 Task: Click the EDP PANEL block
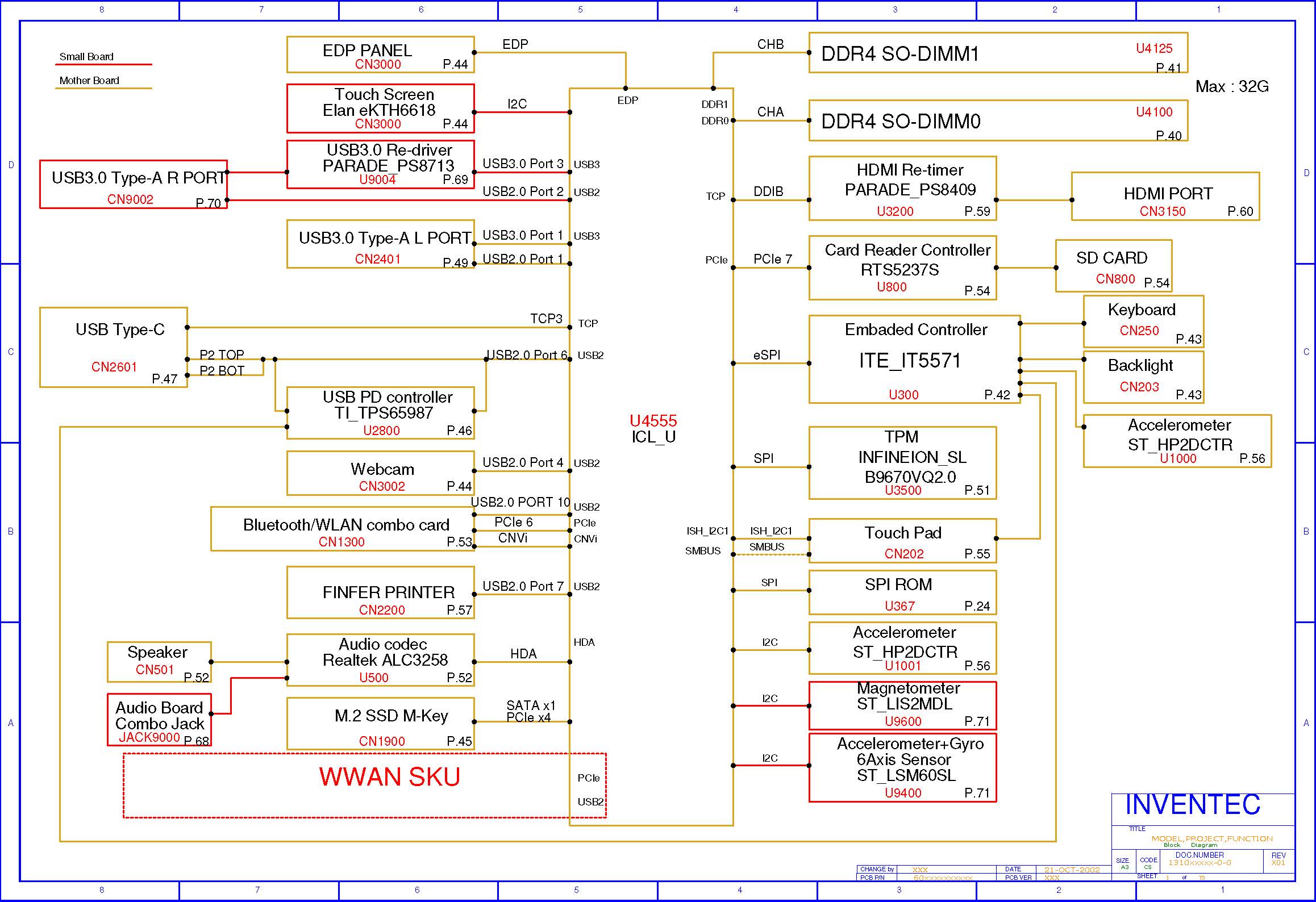380,55
